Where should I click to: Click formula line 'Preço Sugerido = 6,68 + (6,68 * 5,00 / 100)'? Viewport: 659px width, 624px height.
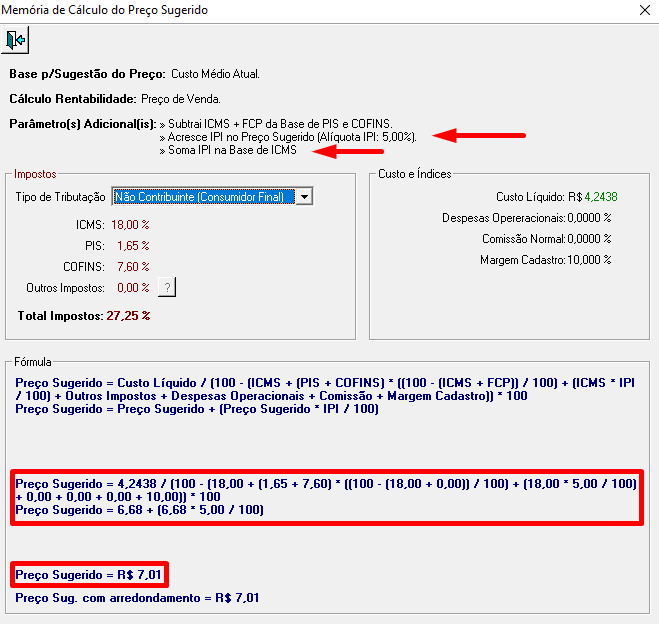pos(140,510)
